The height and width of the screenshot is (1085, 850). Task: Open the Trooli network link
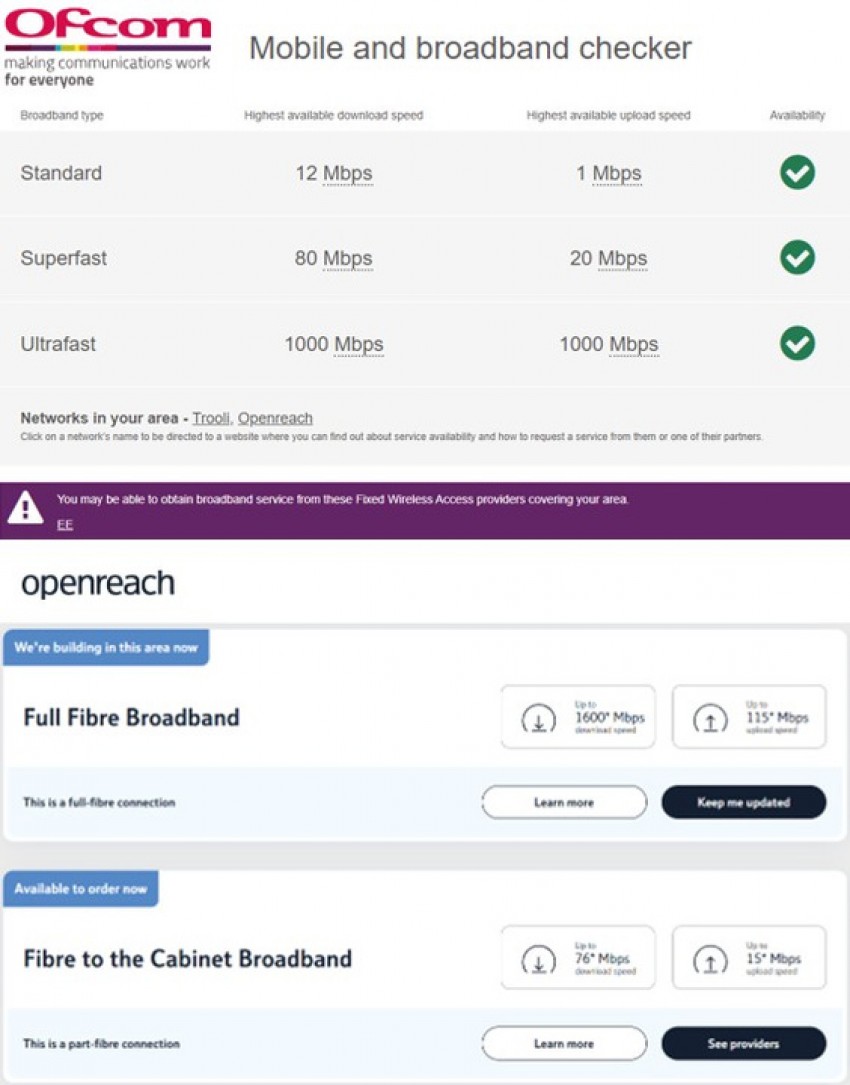(x=211, y=418)
